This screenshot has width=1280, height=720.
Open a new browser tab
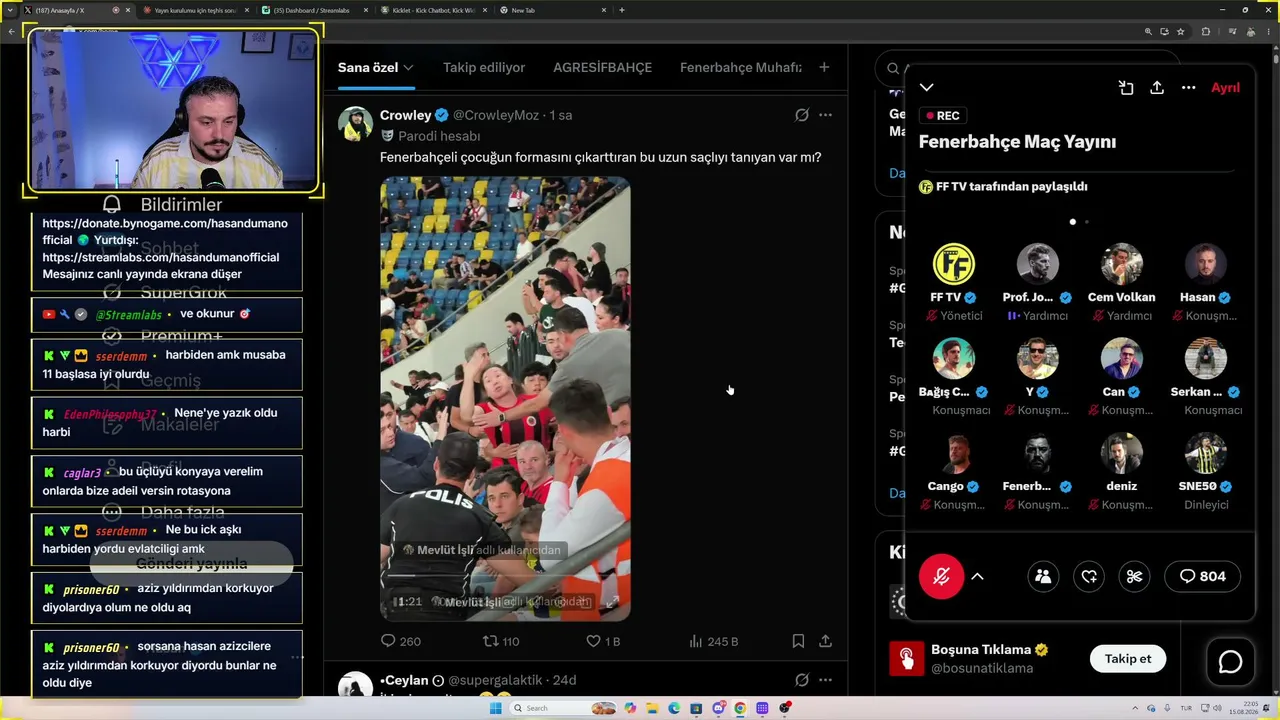click(x=622, y=10)
